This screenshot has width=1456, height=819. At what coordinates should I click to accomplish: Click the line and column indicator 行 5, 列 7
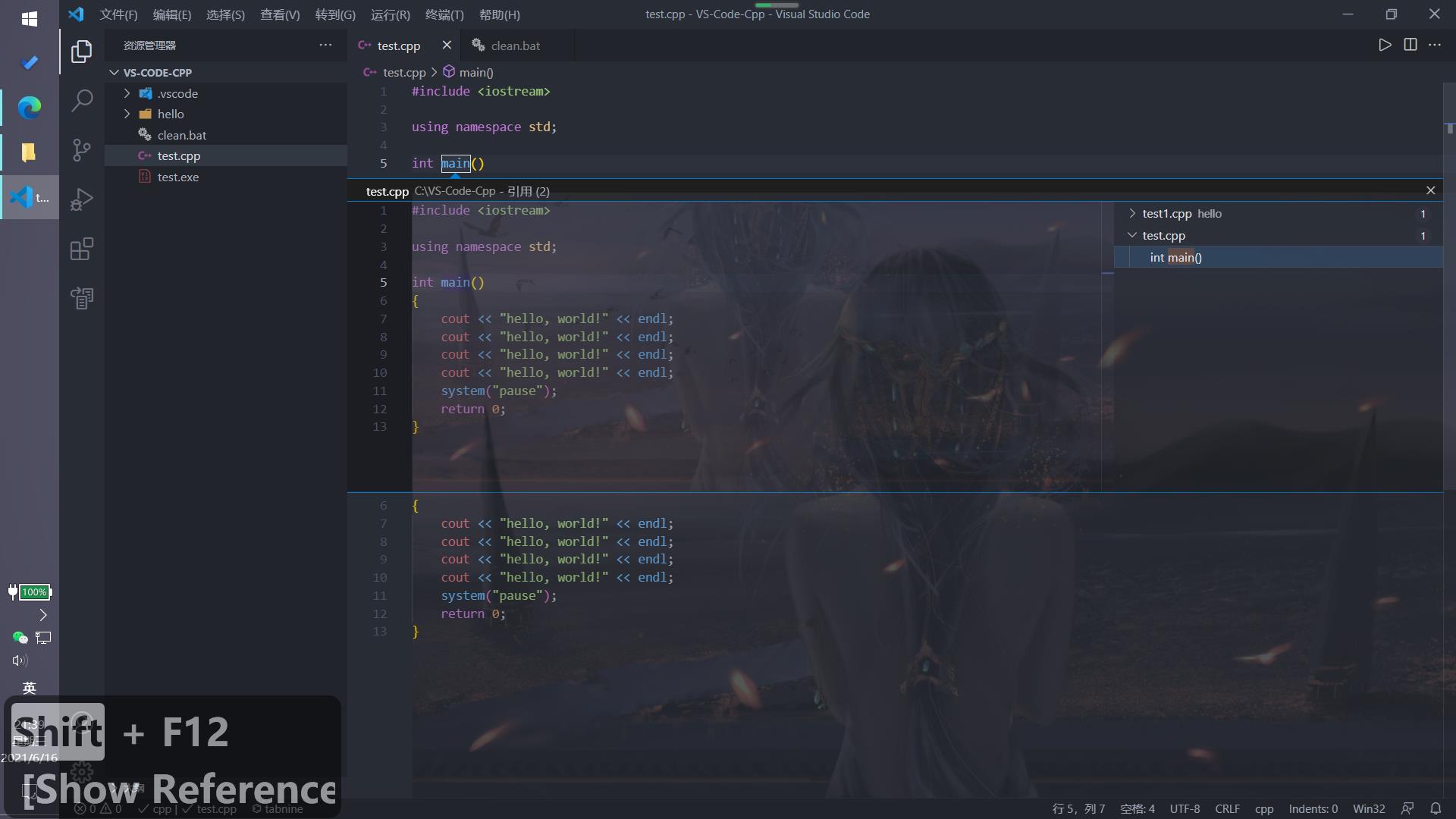coord(1078,808)
